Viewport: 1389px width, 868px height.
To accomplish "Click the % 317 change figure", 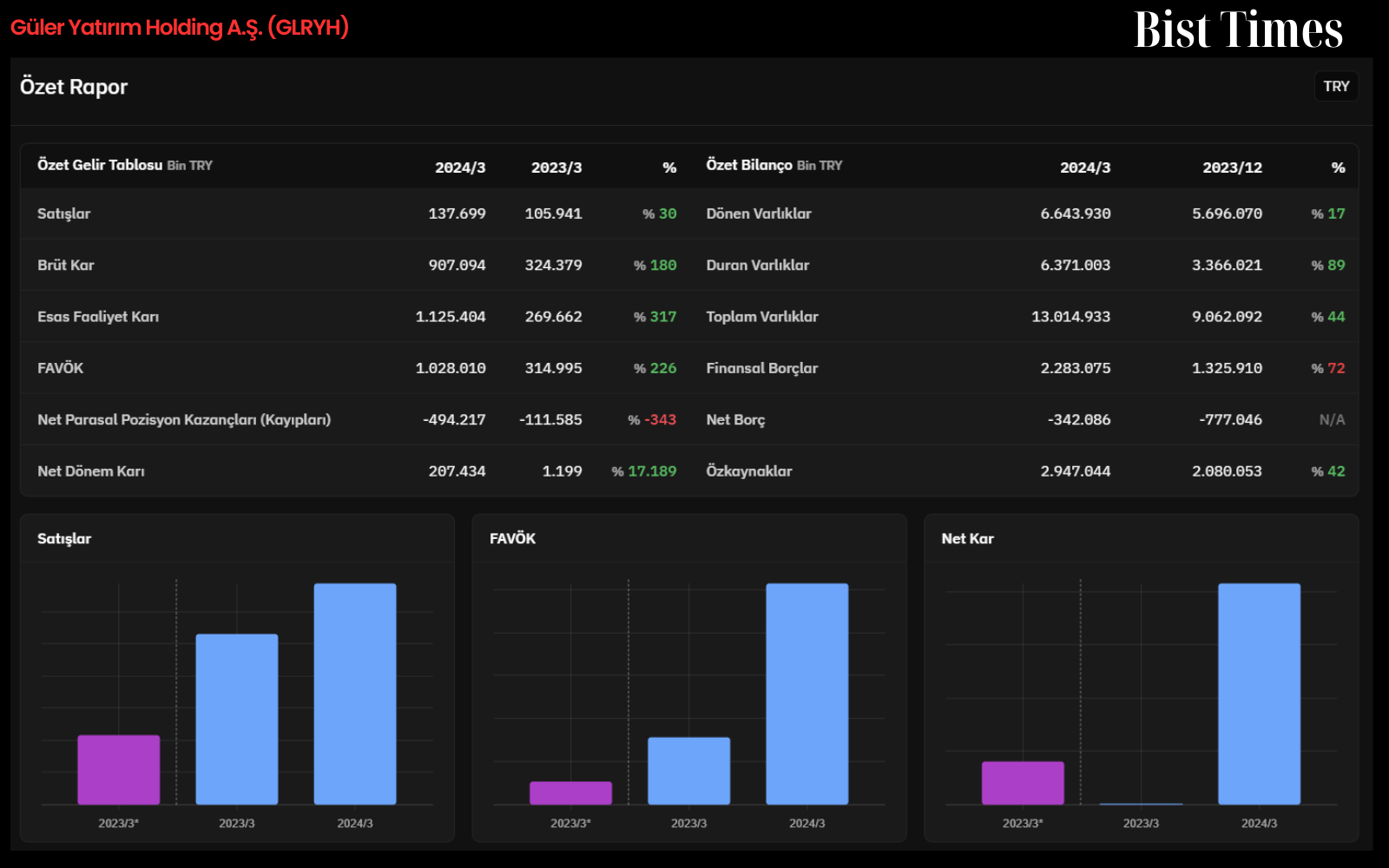I will click(x=655, y=317).
